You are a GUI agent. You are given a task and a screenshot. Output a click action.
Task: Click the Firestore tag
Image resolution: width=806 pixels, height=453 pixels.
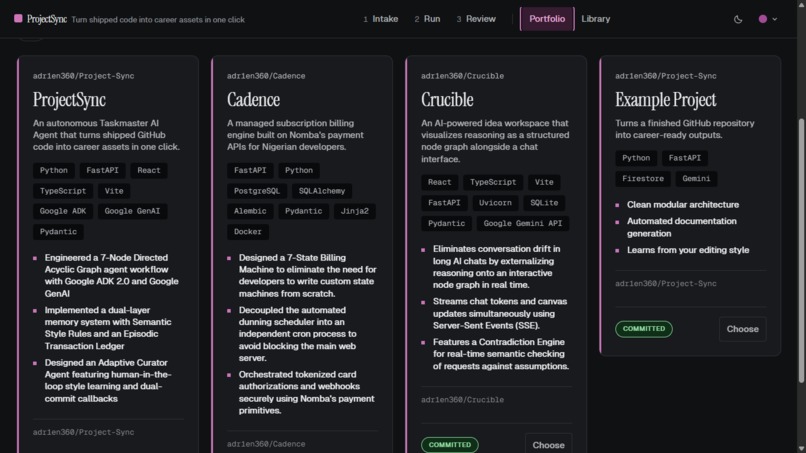643,179
